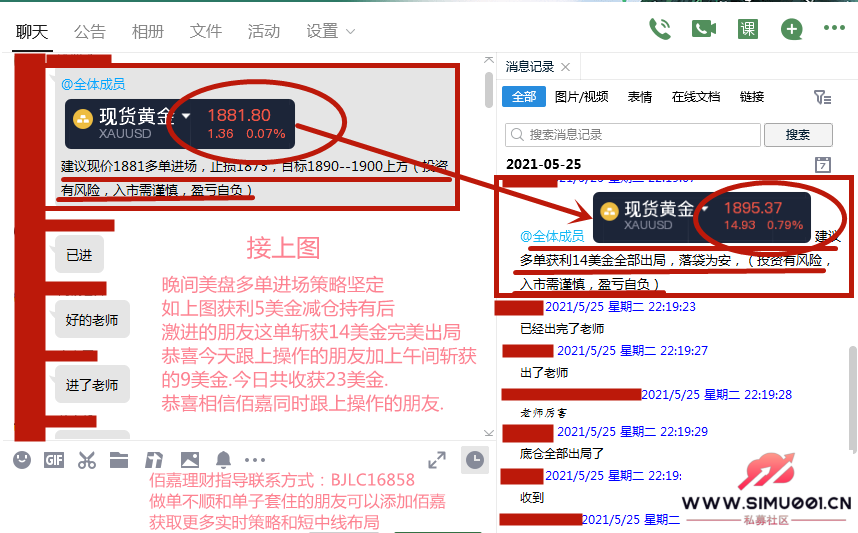Expand the 设置 dropdown menu
The width and height of the screenshot is (858, 533).
click(x=331, y=31)
